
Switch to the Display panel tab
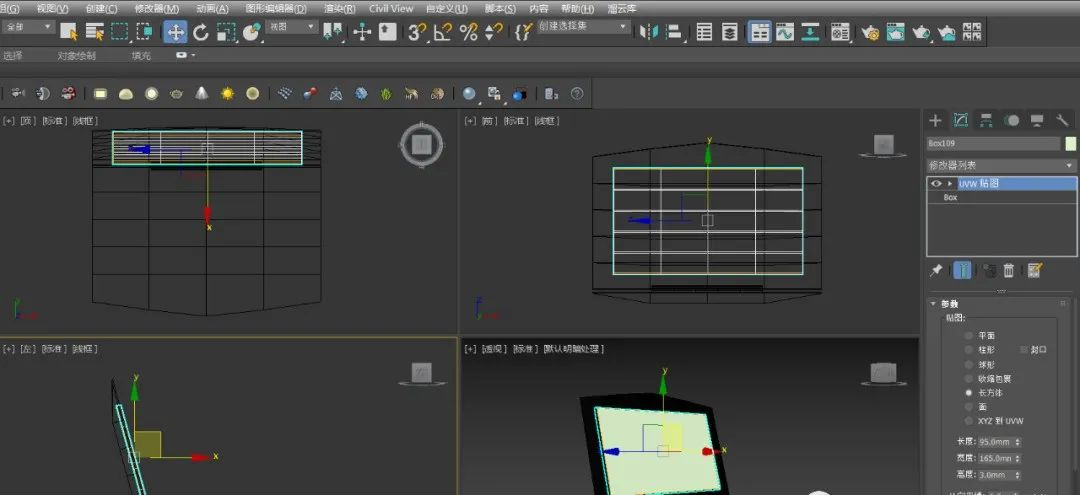pos(1037,120)
